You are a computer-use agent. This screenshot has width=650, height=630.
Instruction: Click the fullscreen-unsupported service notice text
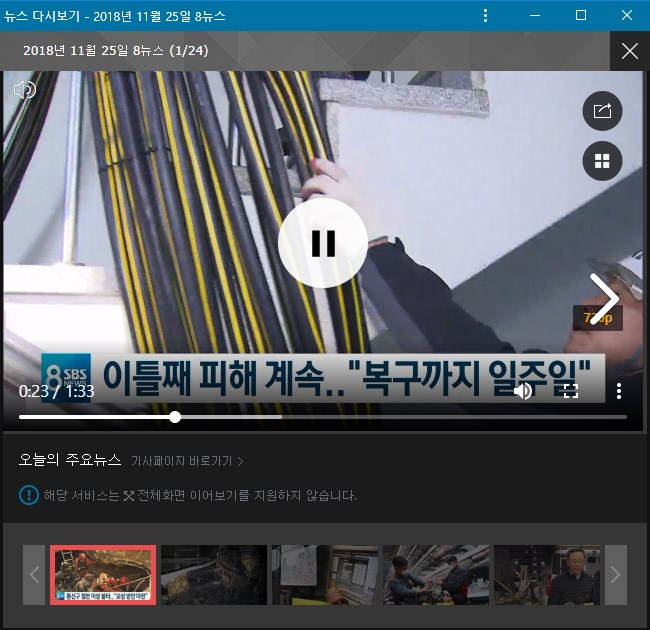pyautogui.click(x=200, y=495)
